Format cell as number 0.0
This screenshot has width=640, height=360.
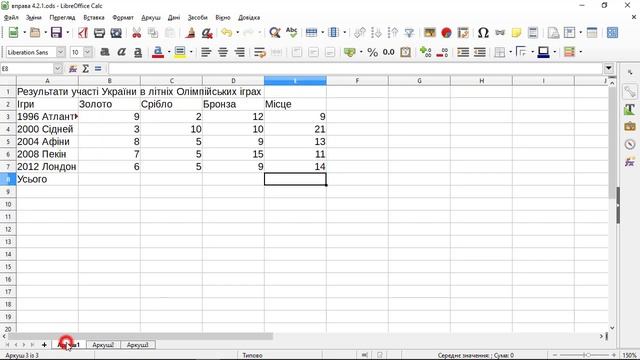tap(389, 52)
